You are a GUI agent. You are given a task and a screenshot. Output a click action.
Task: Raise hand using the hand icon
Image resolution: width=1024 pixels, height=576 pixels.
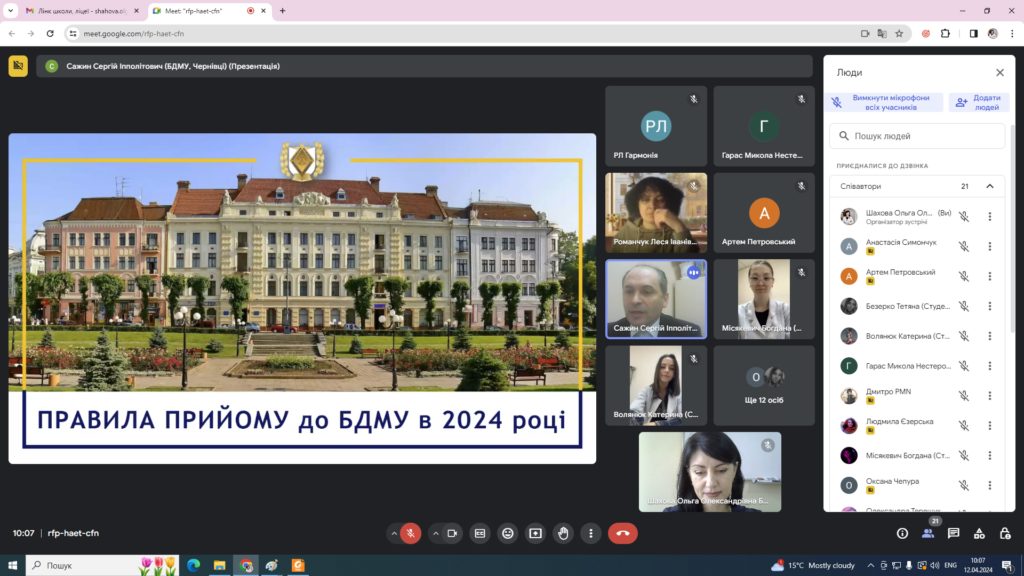564,533
